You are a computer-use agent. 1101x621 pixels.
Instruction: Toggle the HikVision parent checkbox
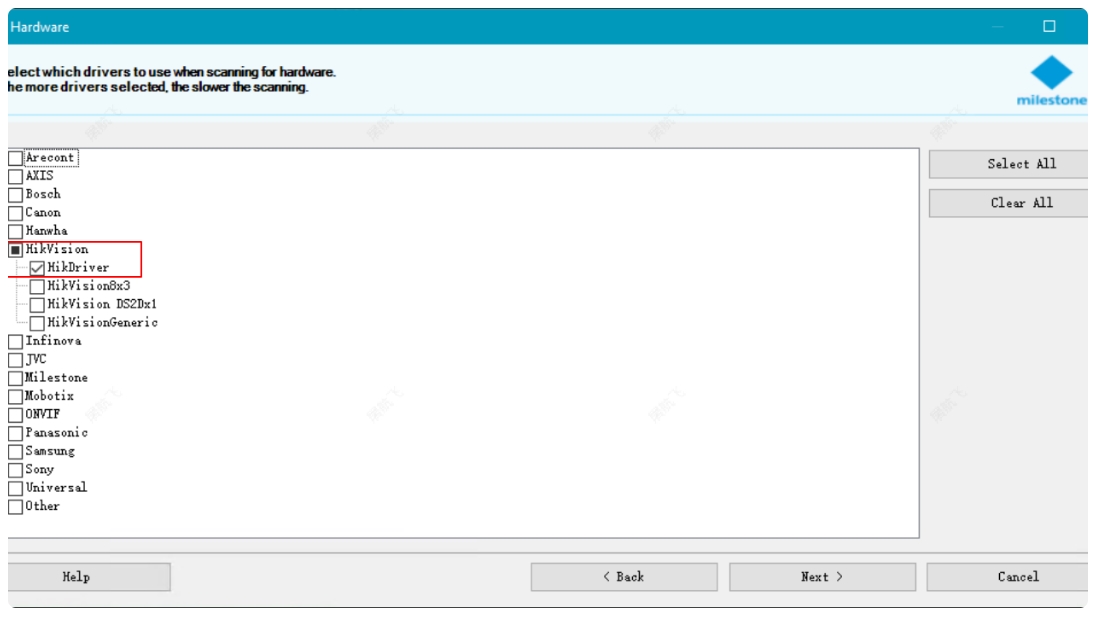15,249
